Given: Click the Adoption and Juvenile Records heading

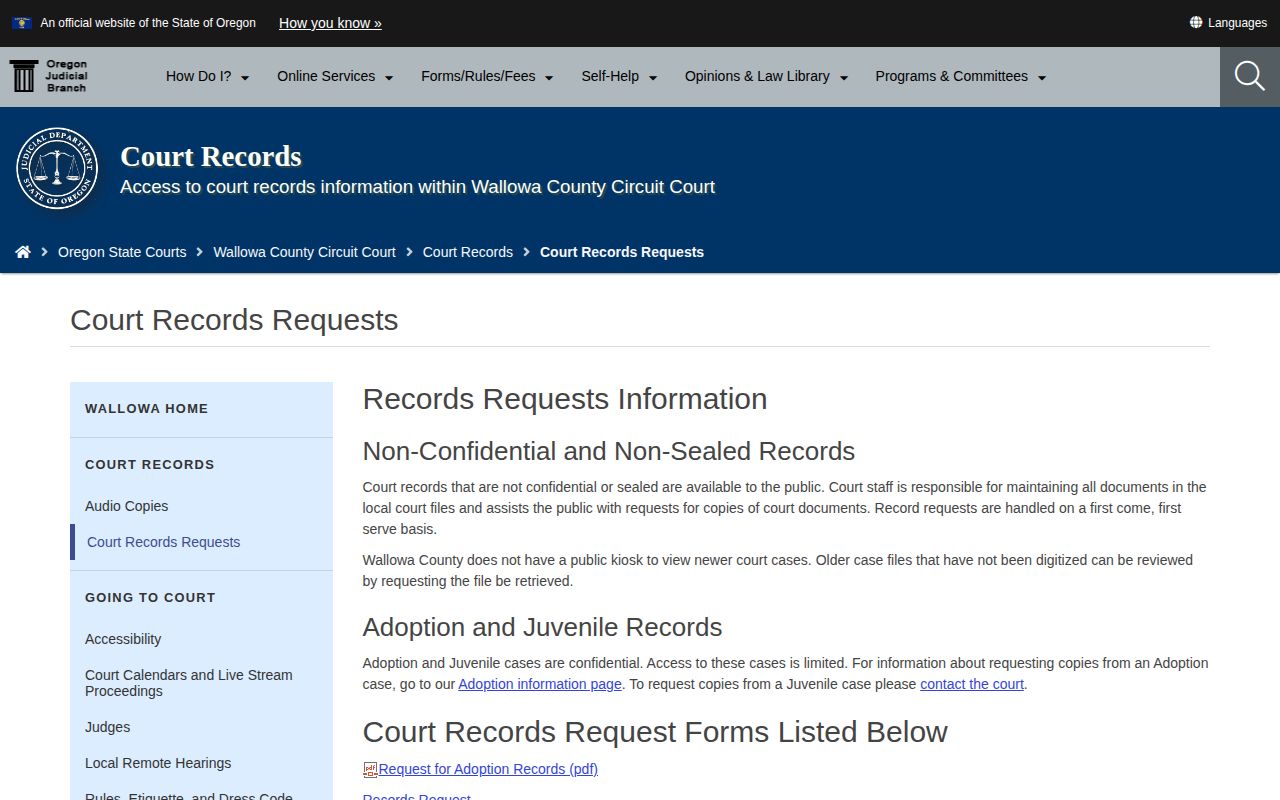Looking at the screenshot, I should pos(542,627).
